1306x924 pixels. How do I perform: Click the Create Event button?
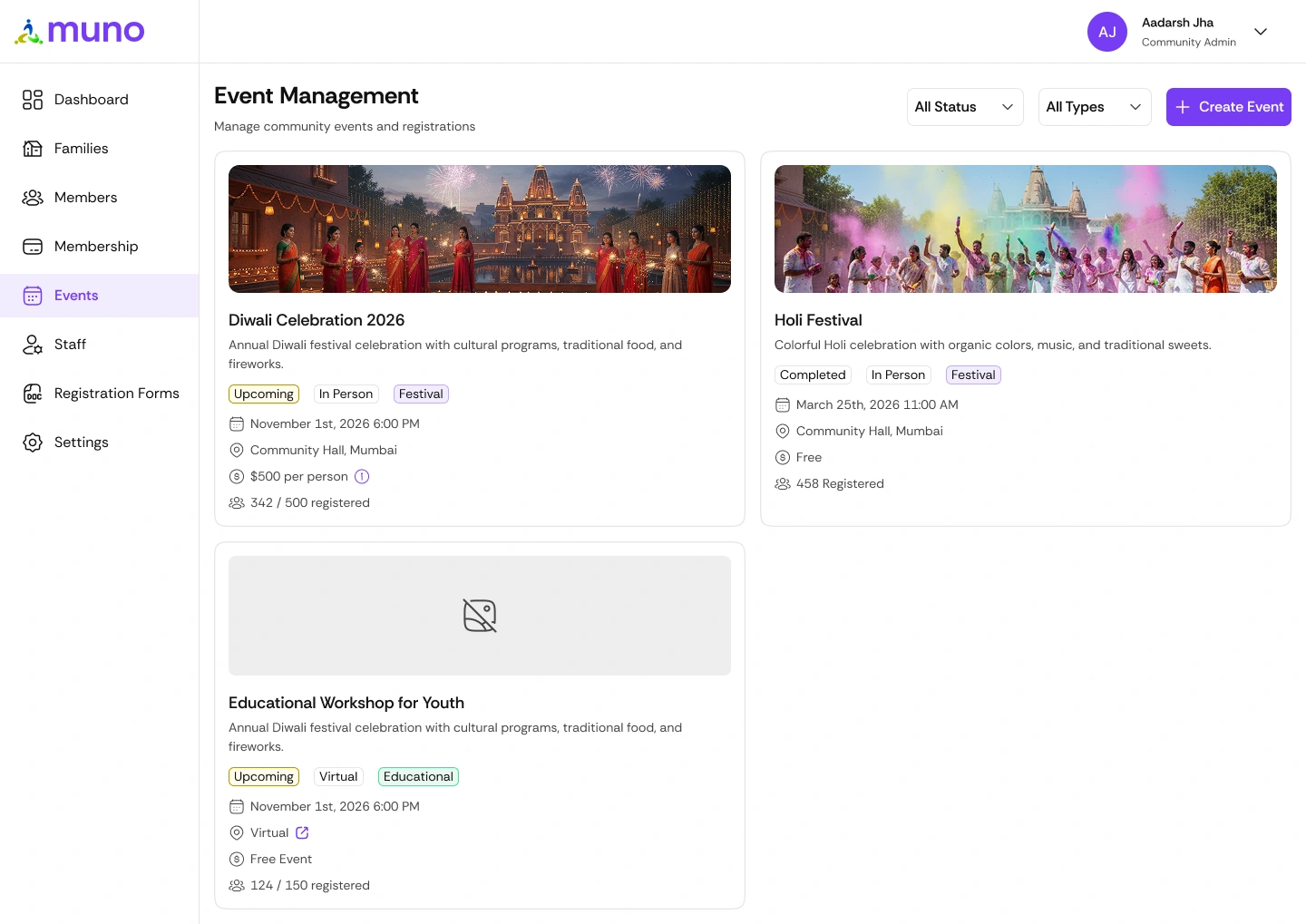1229,107
